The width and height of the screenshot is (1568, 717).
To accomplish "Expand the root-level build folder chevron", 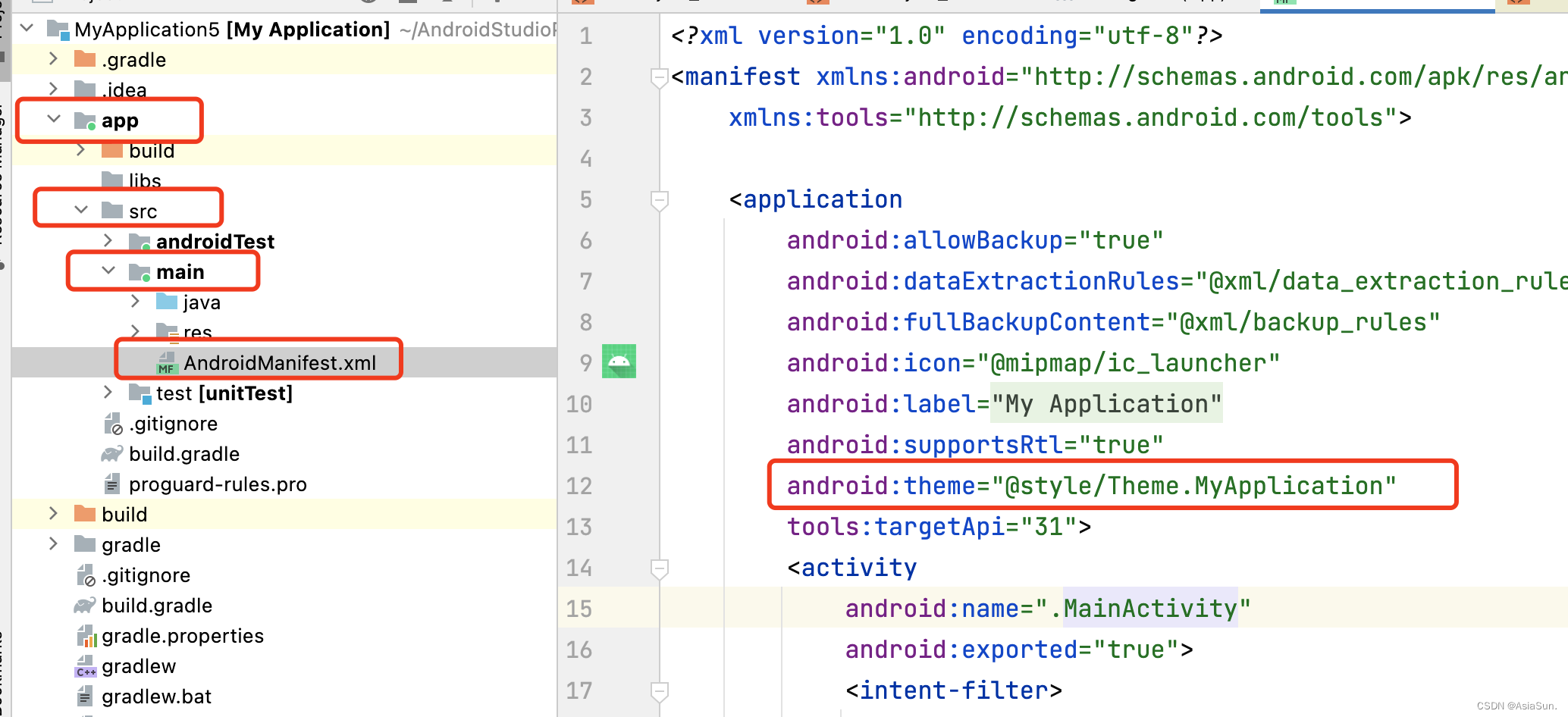I will pos(53,513).
